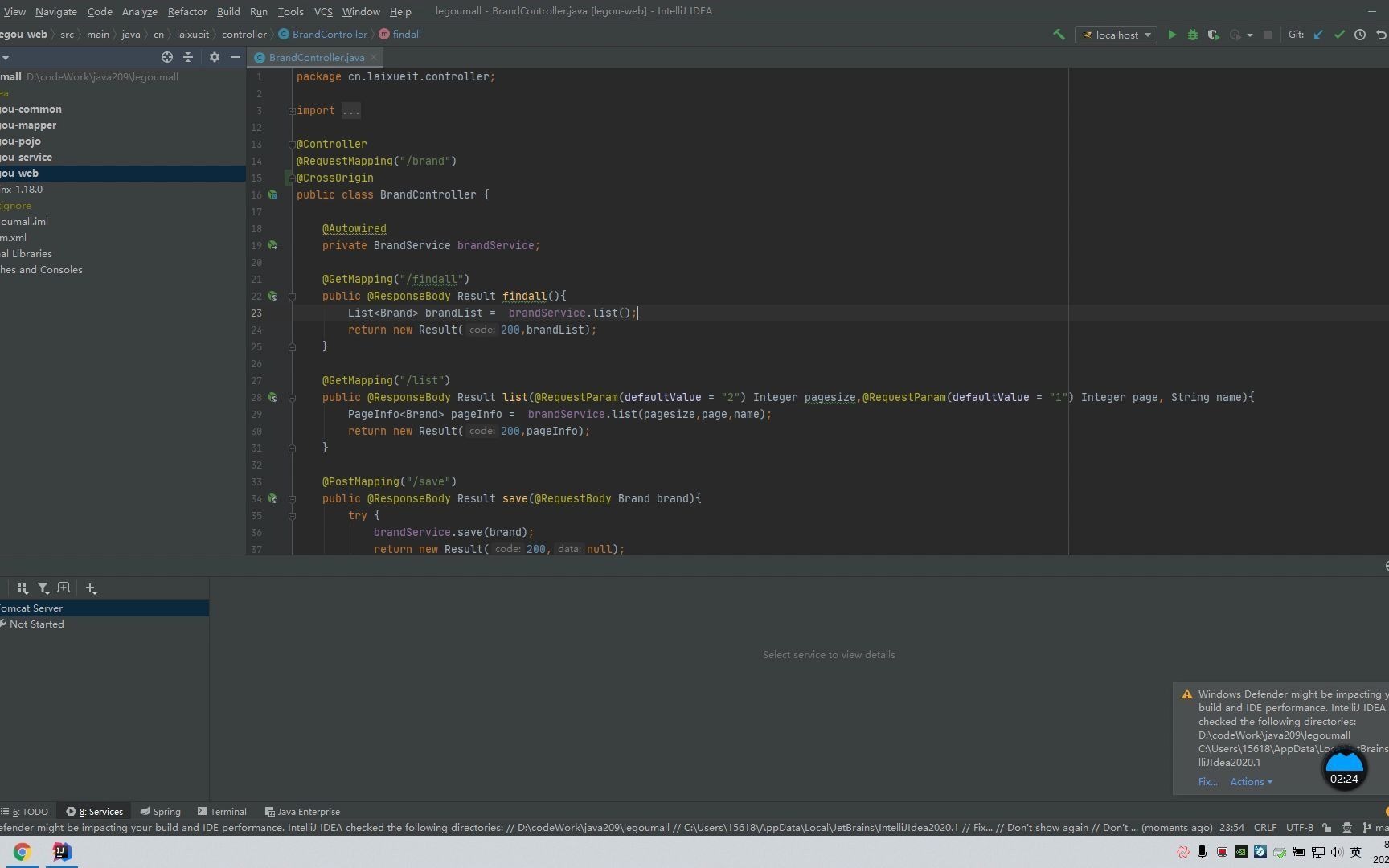Open the Services filter icon
Viewport: 1389px width, 868px height.
click(x=43, y=588)
